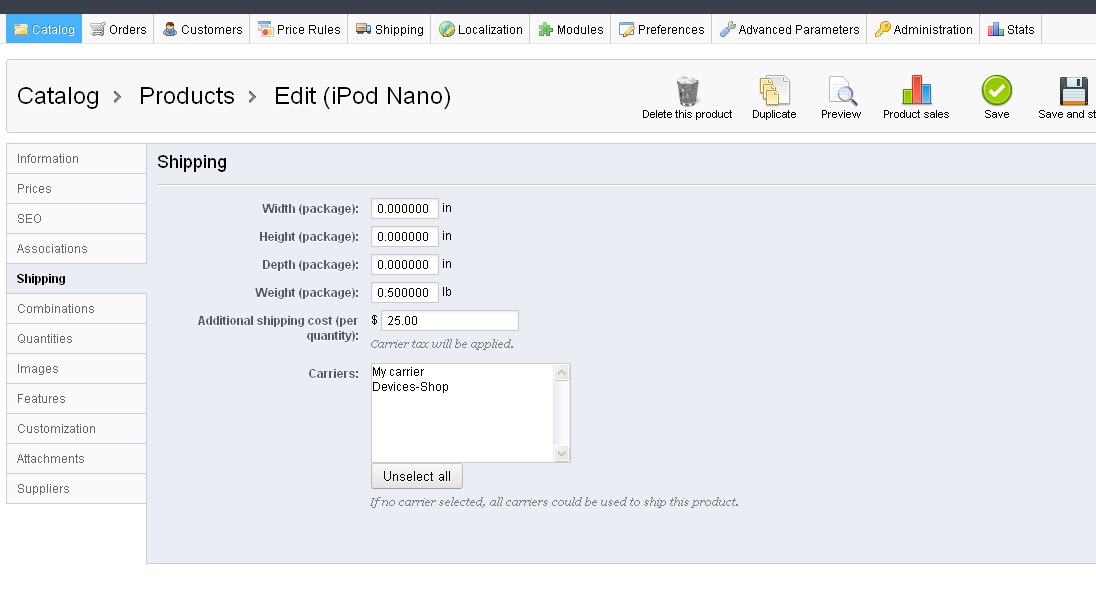Click the green Save checkmark icon
1096x599 pixels.
pyautogui.click(x=996, y=90)
